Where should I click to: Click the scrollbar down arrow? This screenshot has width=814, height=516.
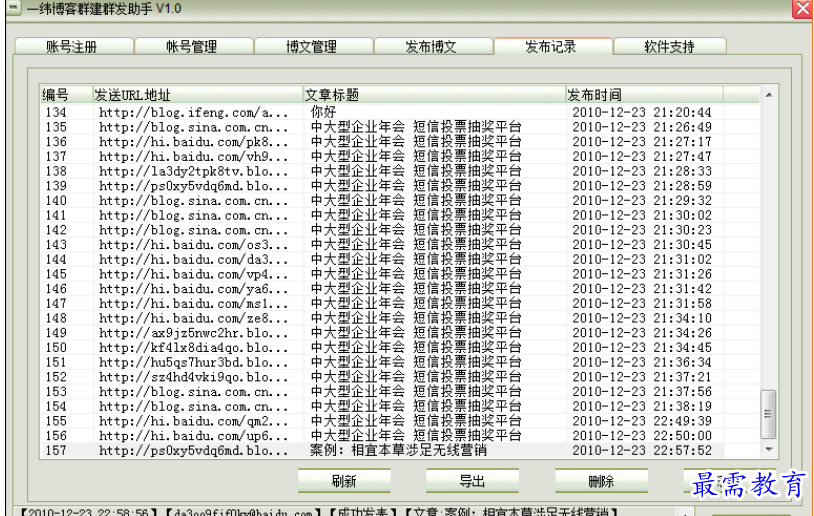point(768,450)
